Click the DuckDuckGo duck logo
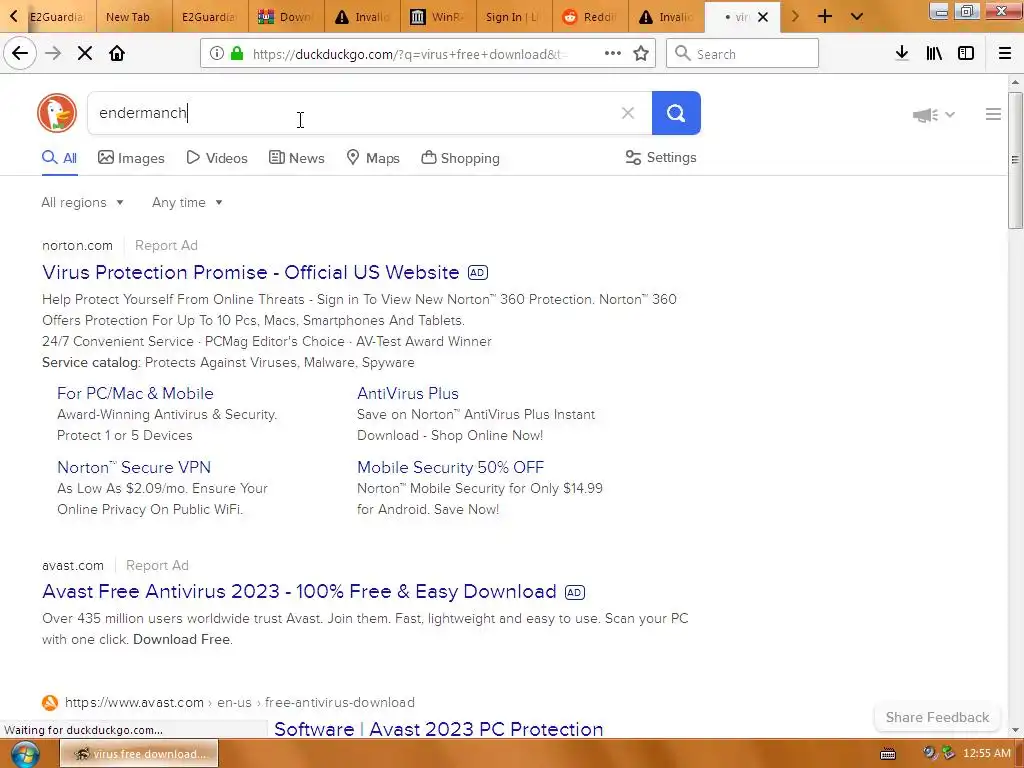 [x=57, y=113]
